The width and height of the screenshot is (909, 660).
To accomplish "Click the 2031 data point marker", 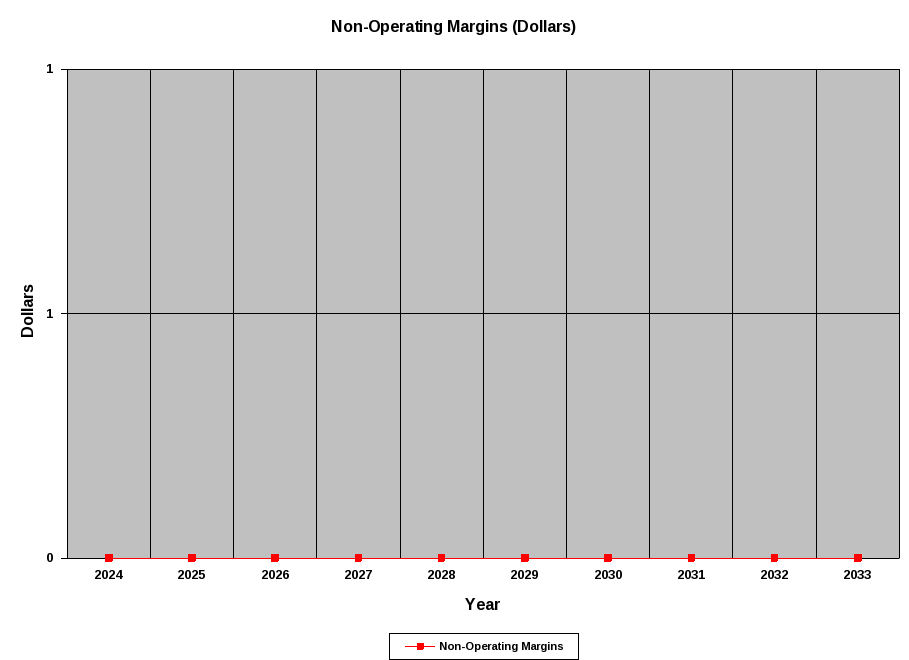I will [691, 558].
